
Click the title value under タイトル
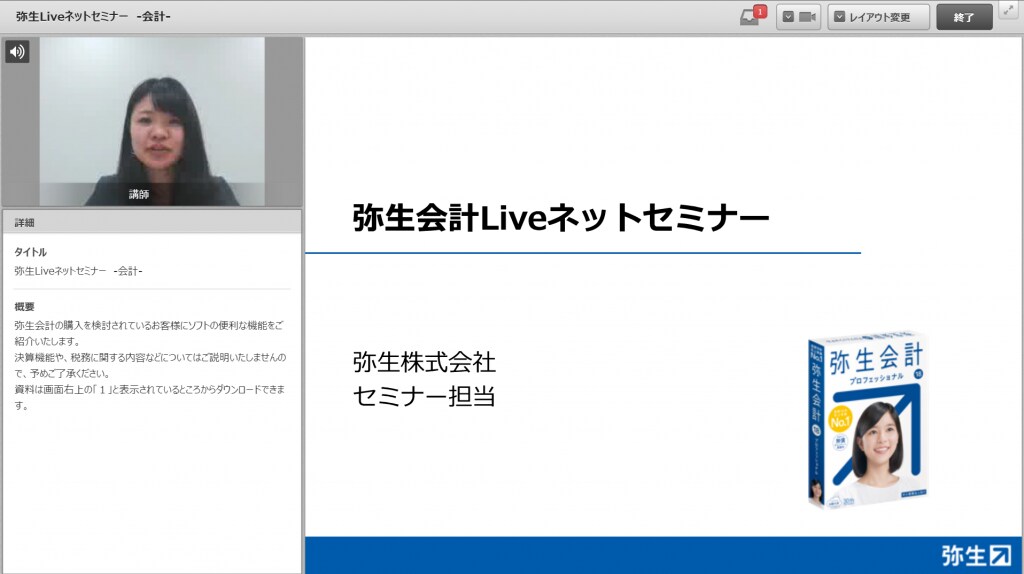78,270
